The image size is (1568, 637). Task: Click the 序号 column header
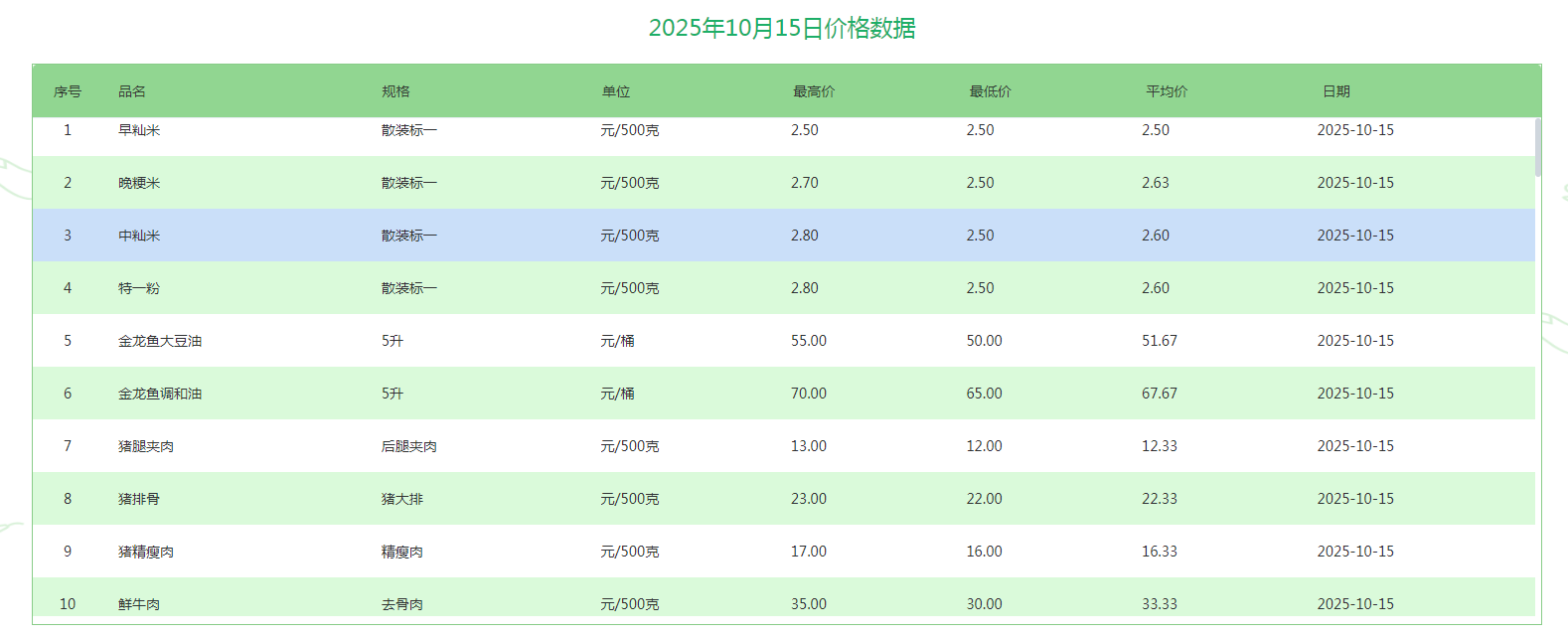pos(68,91)
